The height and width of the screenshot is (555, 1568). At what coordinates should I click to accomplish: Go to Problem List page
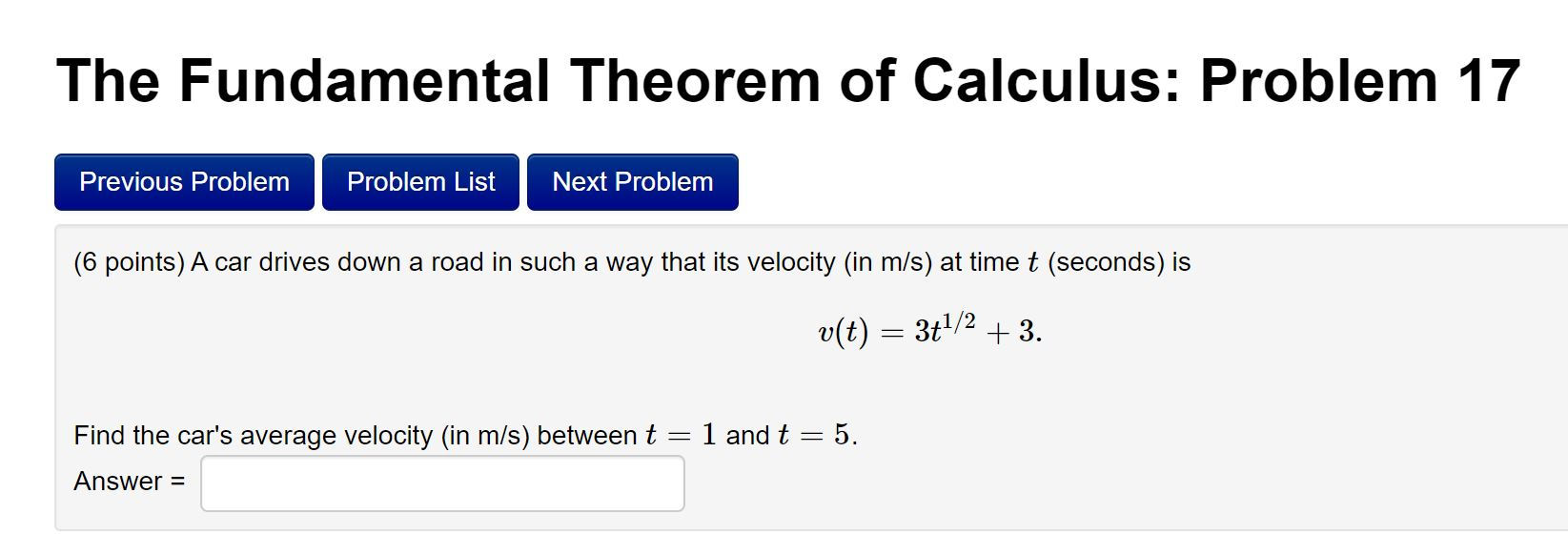420,181
